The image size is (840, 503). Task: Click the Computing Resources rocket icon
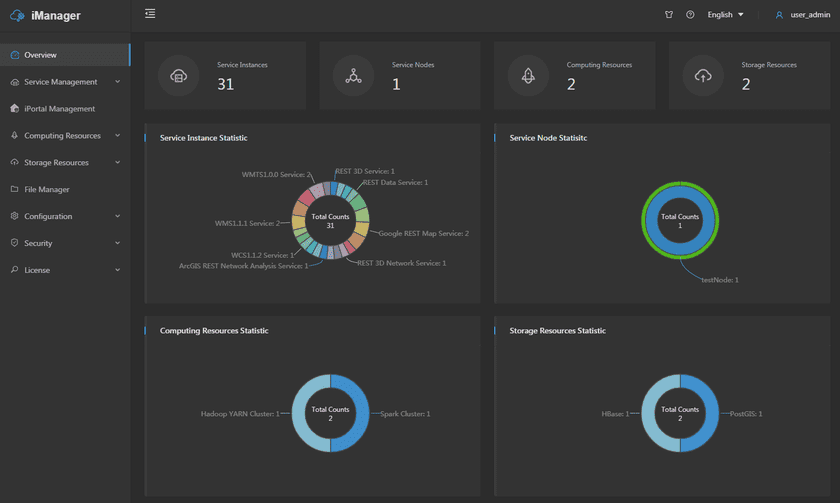(528, 76)
